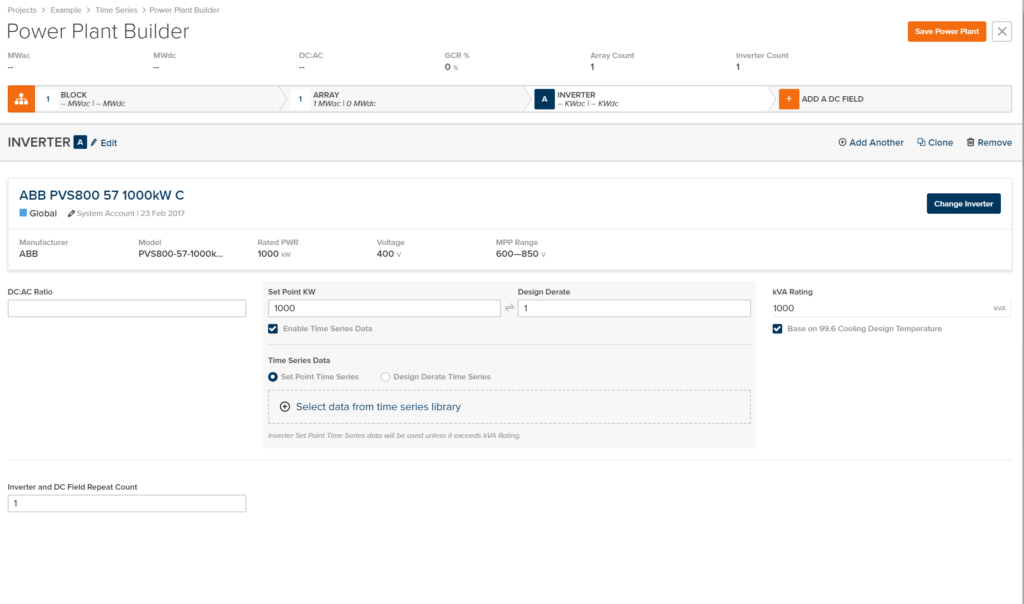Click the blue Global square marker
1024x604 pixels.
pos(23,213)
